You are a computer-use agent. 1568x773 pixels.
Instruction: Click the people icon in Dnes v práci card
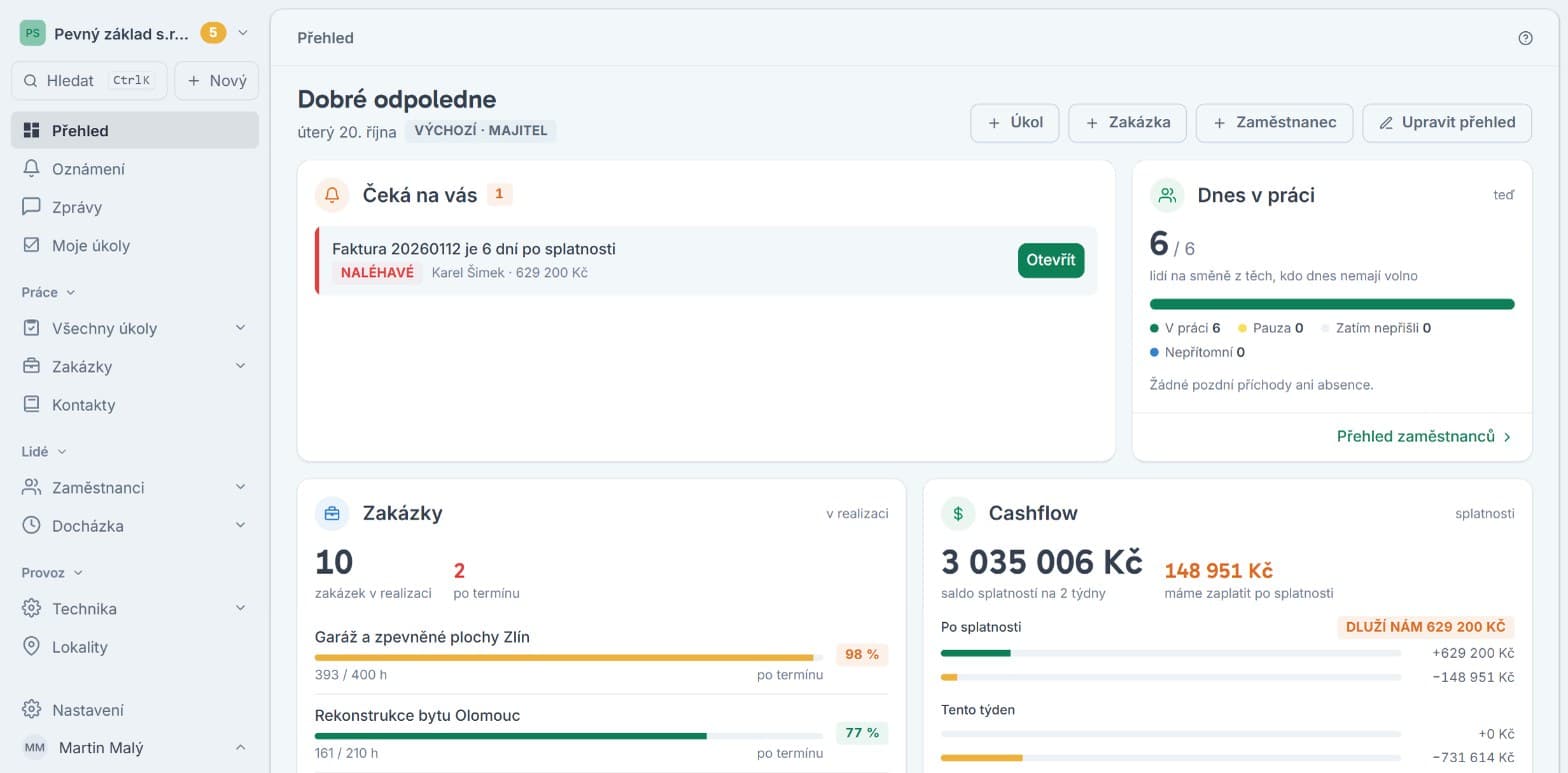[1167, 195]
